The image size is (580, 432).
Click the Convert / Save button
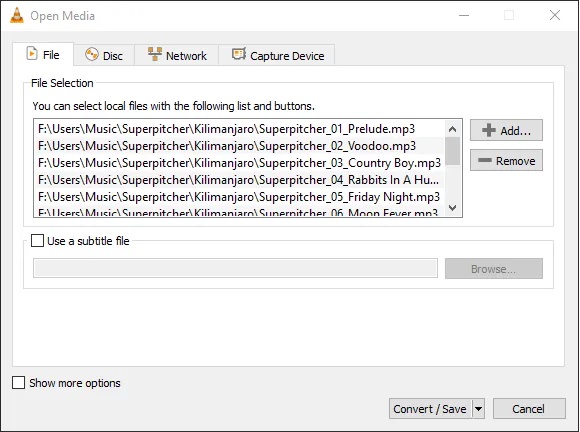(x=430, y=409)
